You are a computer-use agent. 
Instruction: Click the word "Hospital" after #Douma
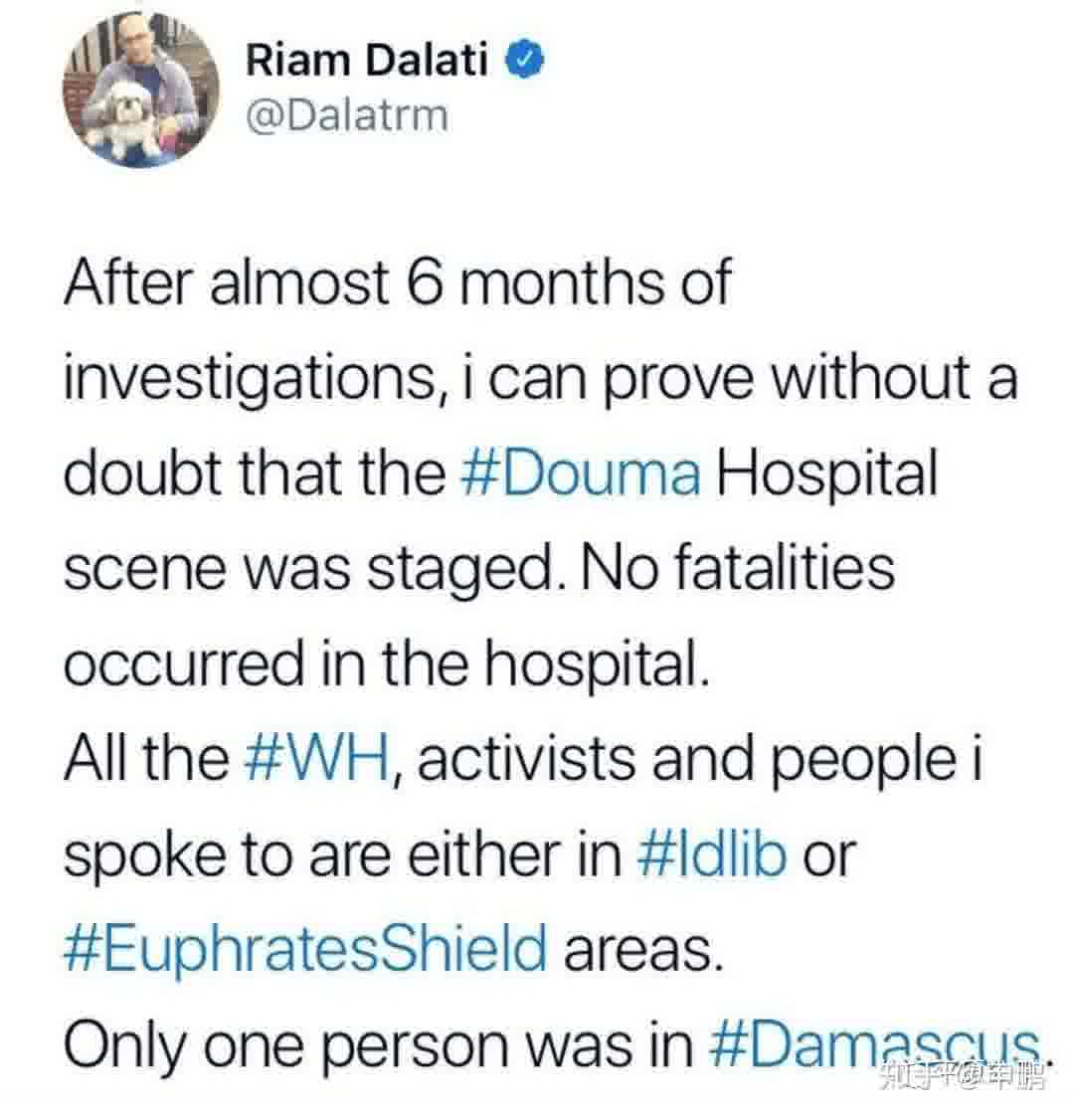coord(828,473)
